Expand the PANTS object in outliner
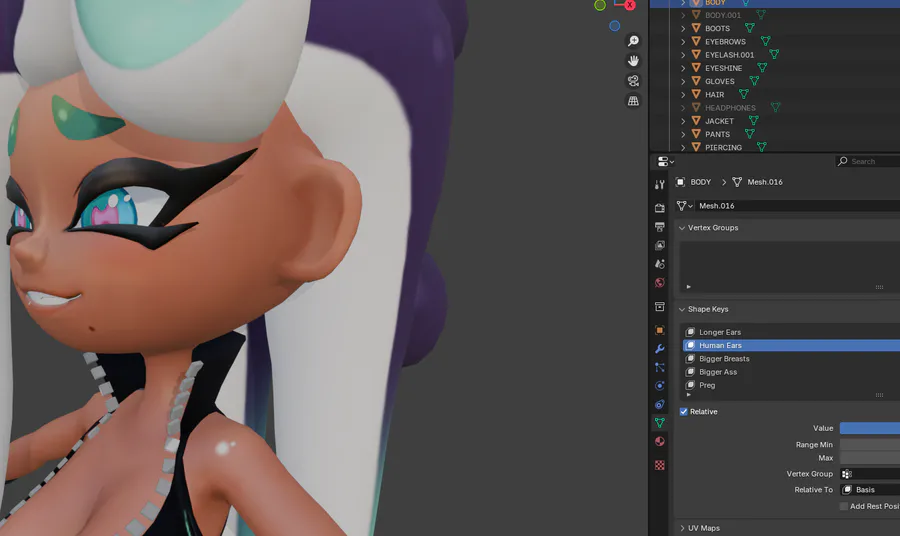Screen dimensions: 900x536 click(x=683, y=134)
